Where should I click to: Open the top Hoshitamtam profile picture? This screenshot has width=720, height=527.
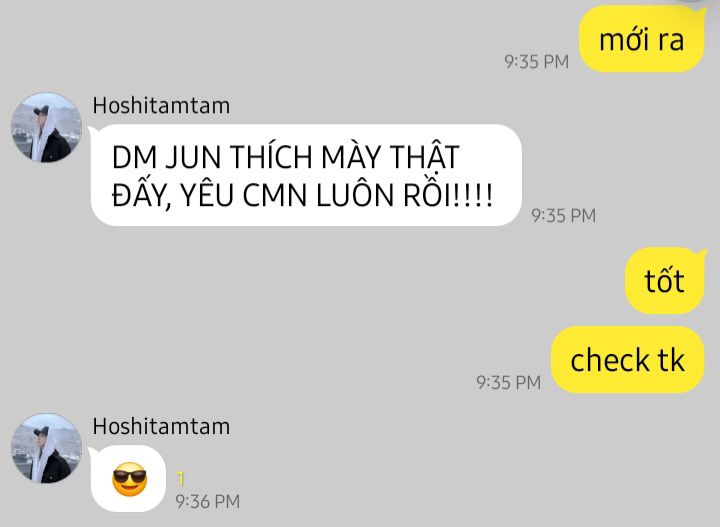pyautogui.click(x=46, y=128)
